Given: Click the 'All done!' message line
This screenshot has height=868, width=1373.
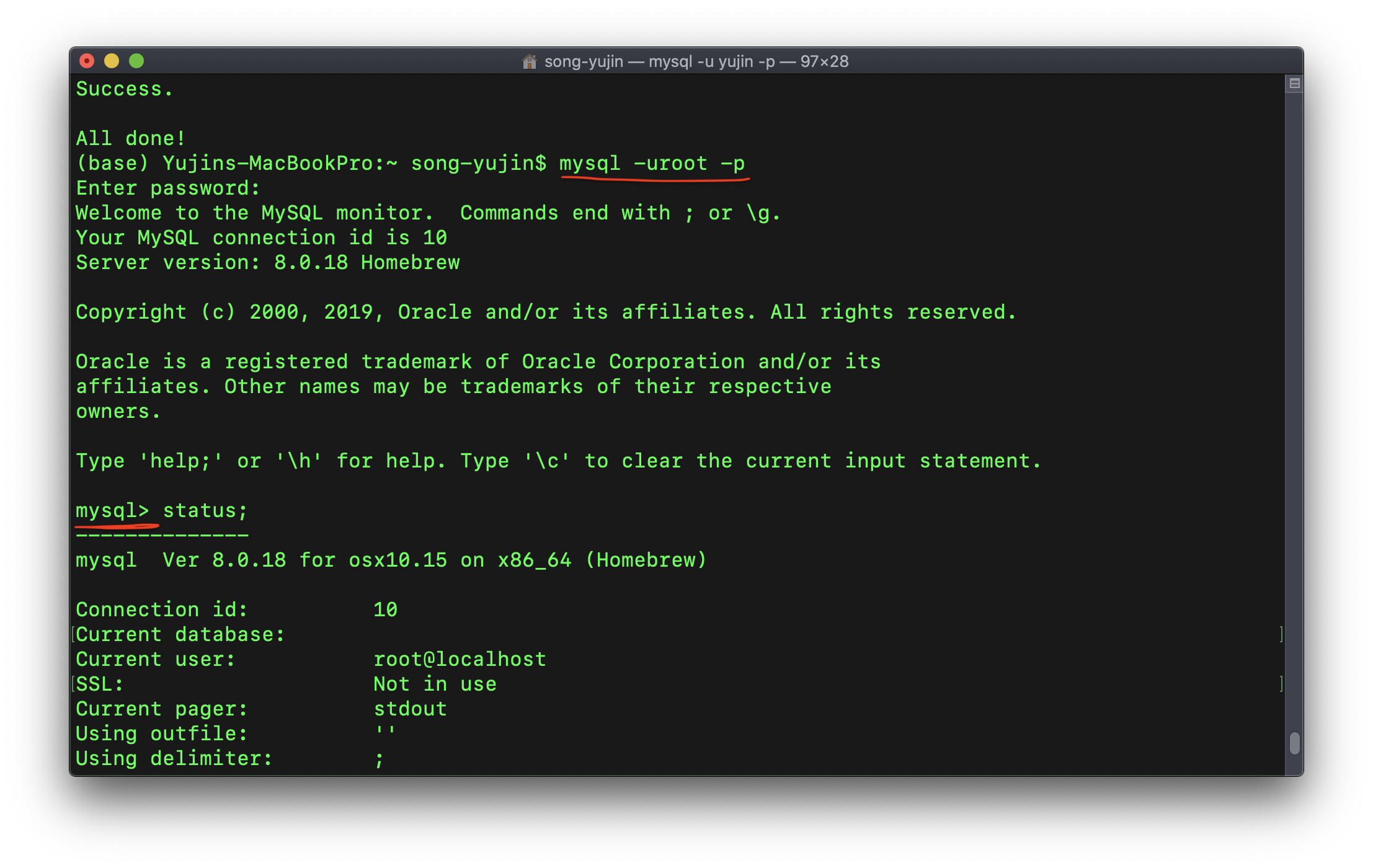Looking at the screenshot, I should coord(130,139).
